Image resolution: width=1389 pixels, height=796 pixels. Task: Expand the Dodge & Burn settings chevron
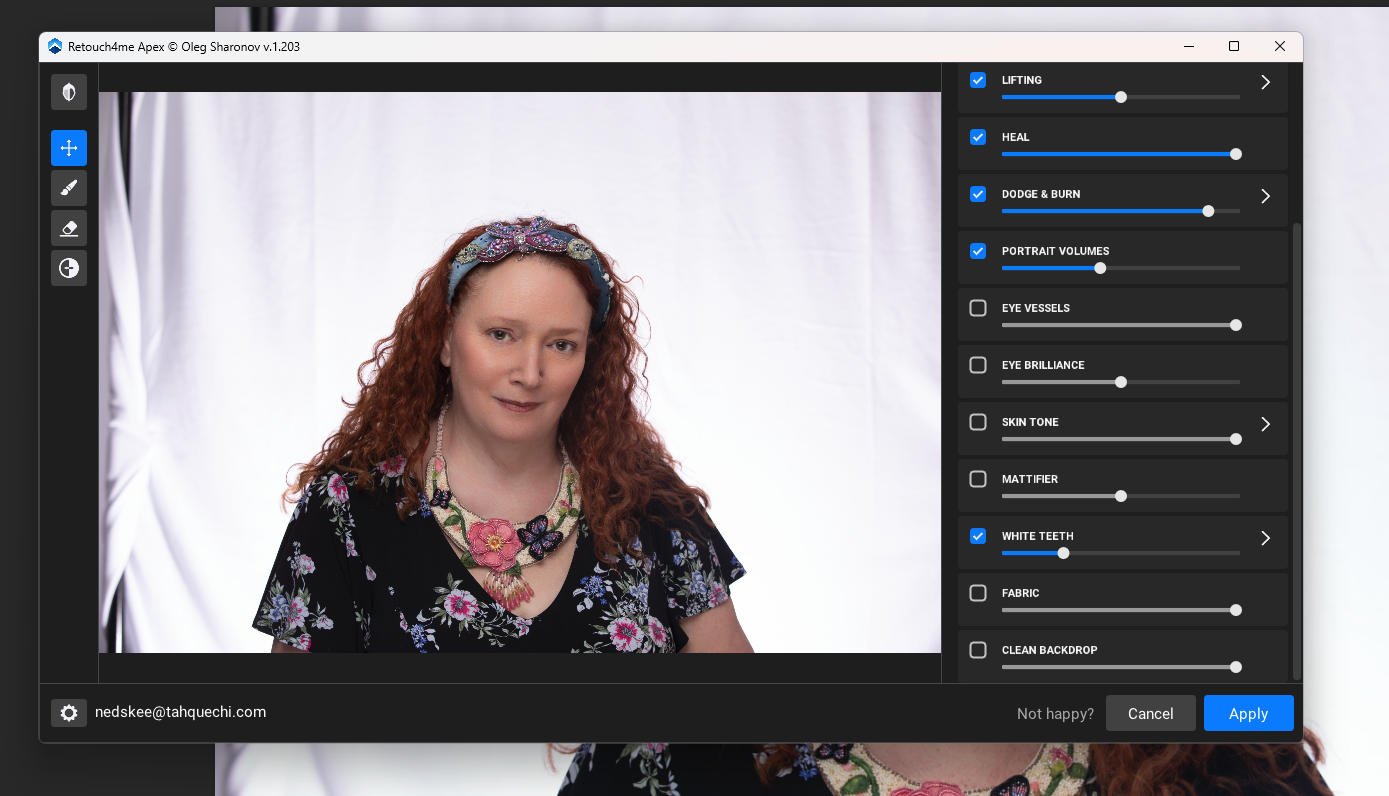1265,196
